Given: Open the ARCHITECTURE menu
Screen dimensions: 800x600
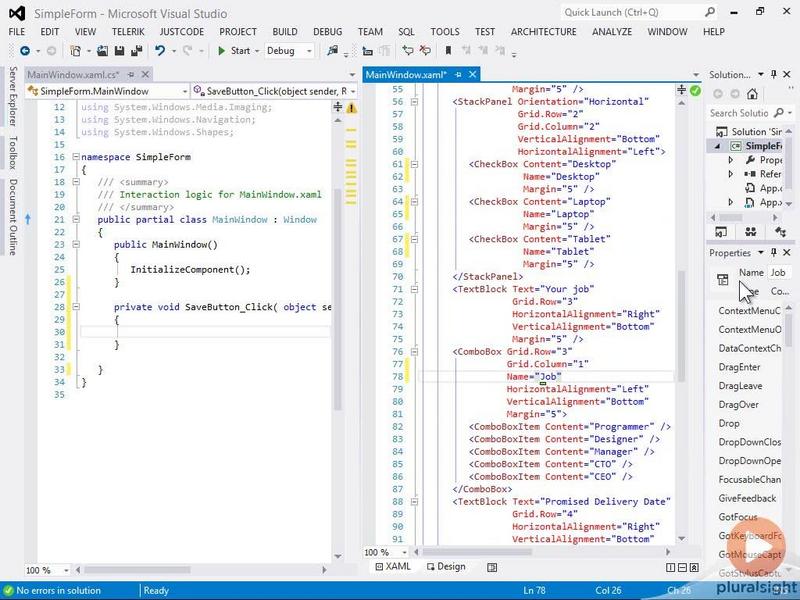Looking at the screenshot, I should 543,32.
